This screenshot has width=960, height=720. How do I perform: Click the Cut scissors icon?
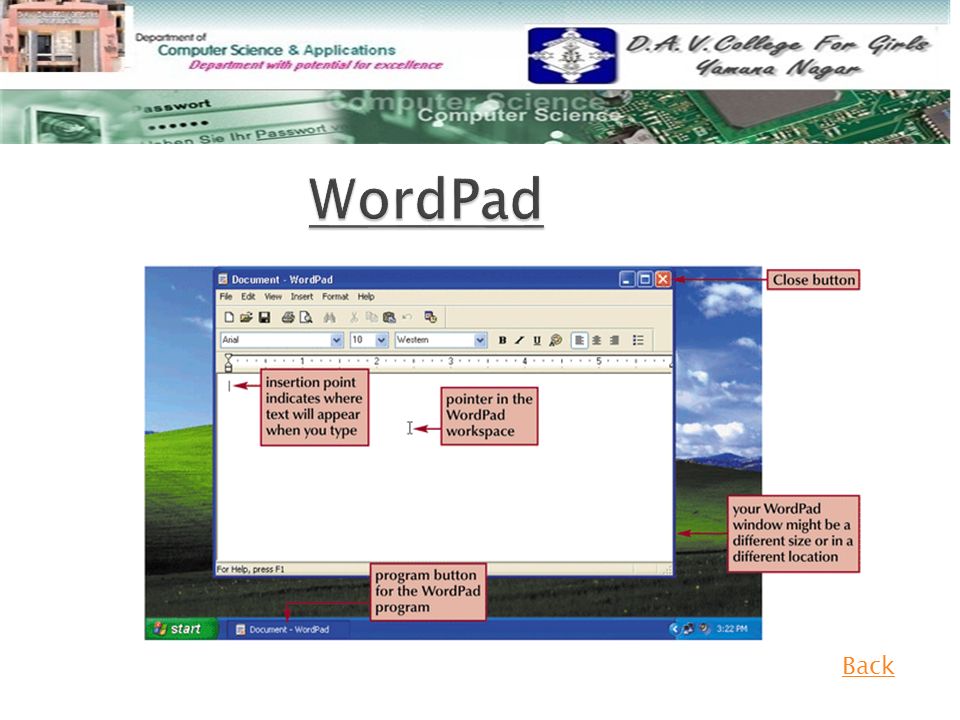[354, 317]
